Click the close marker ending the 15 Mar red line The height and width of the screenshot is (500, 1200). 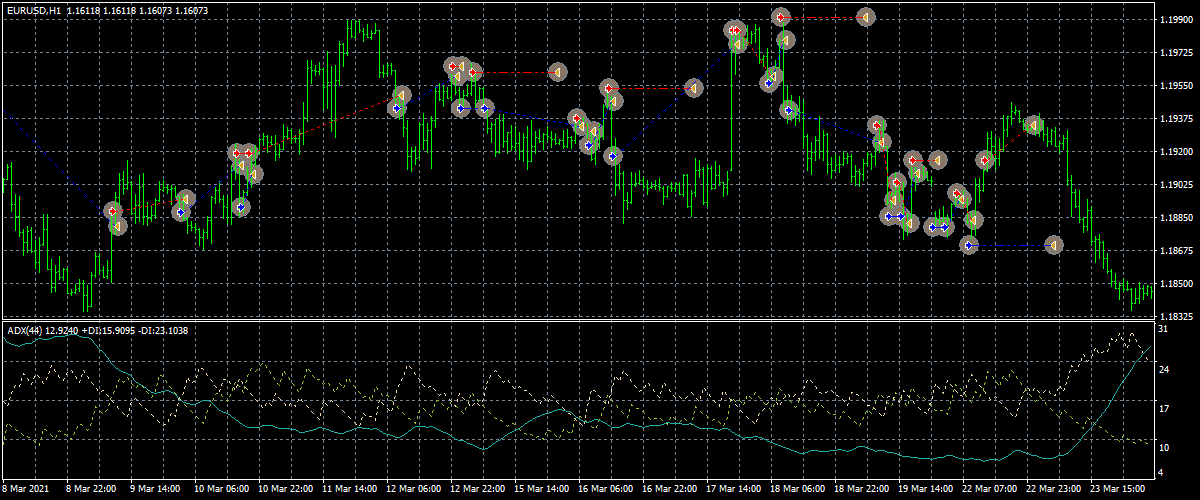click(557, 72)
